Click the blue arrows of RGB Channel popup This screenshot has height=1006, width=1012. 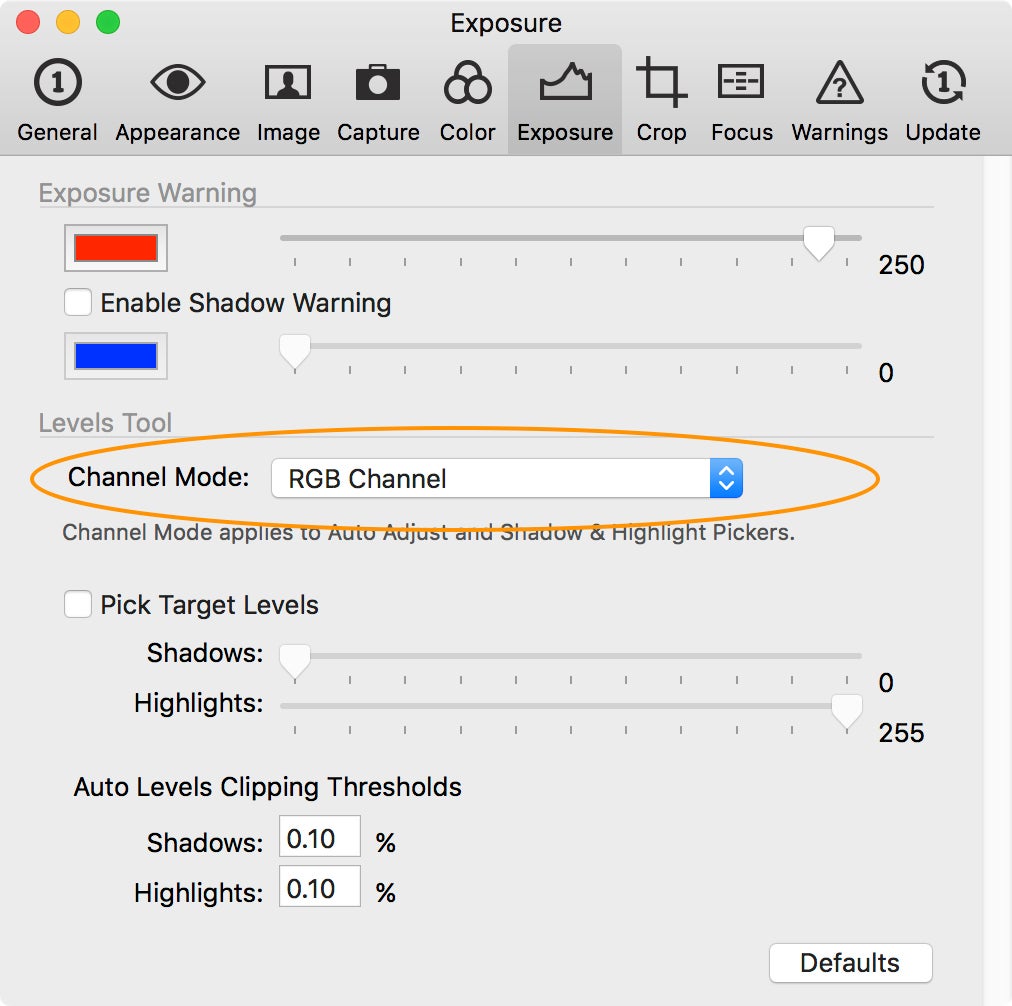coord(726,478)
